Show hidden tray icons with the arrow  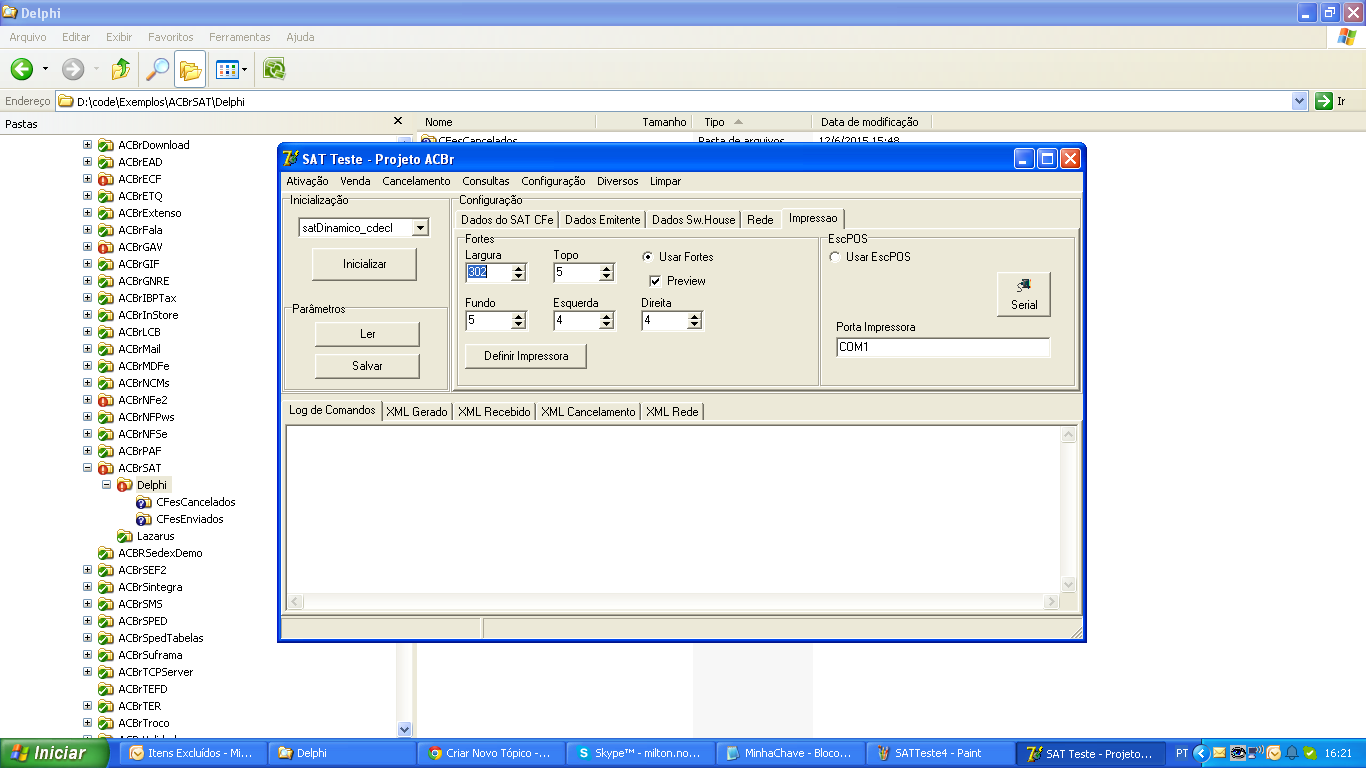1202,753
